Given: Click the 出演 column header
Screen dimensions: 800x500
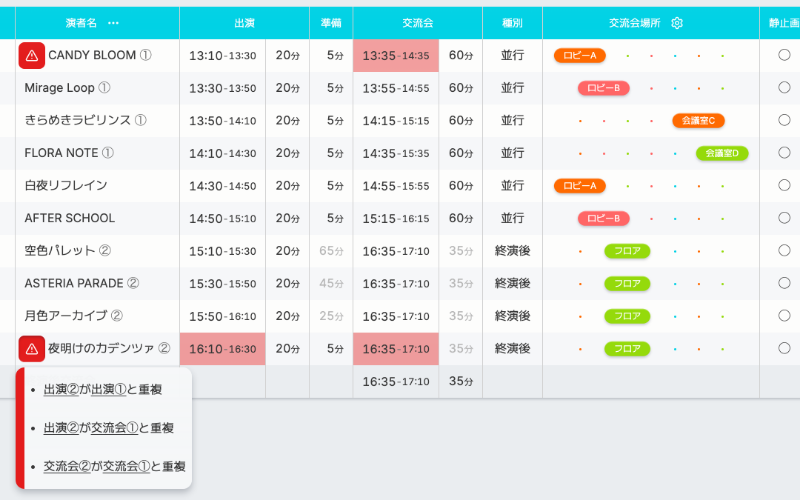Looking at the screenshot, I should [x=244, y=23].
